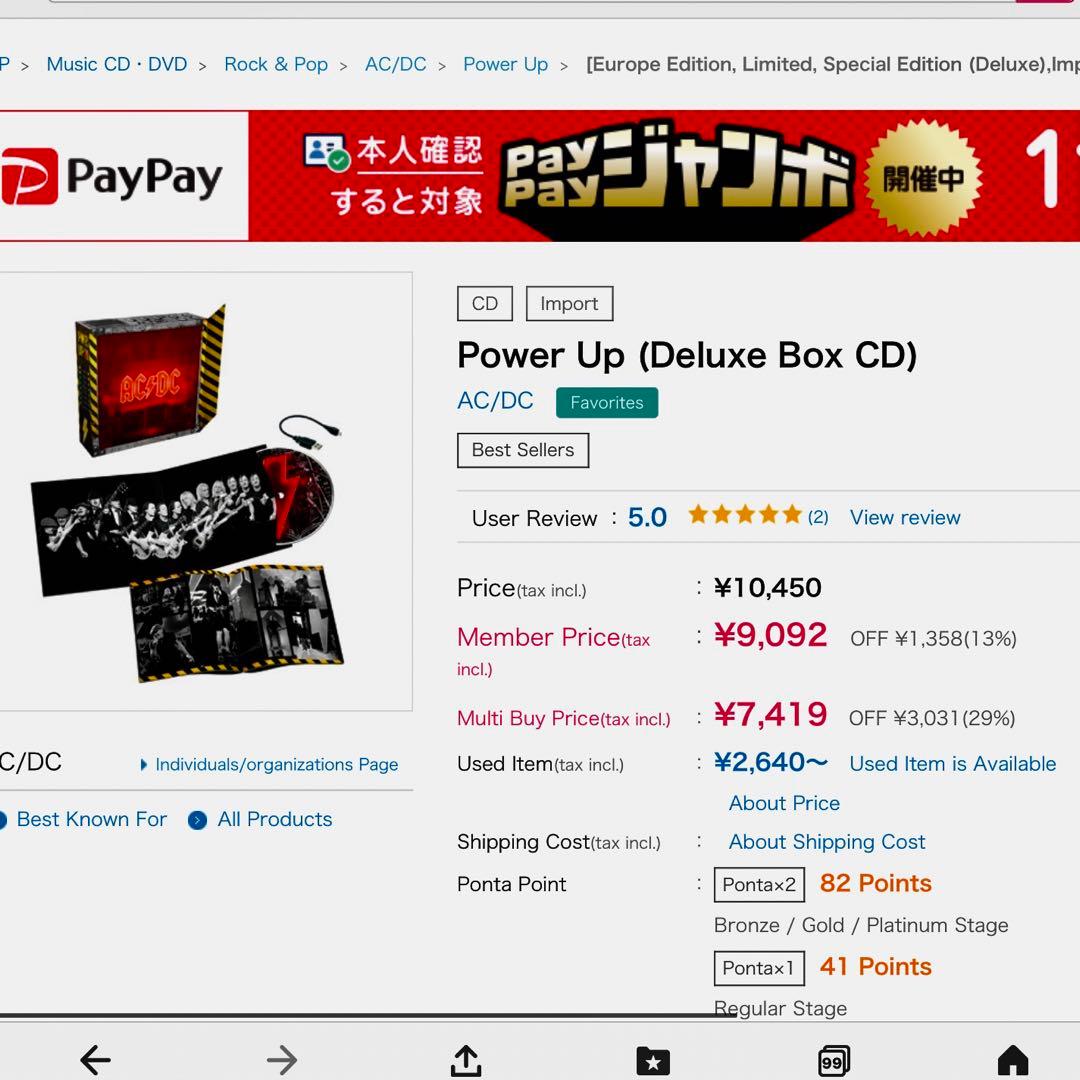
Task: Open the AC/DC artist link under title
Action: coord(495,400)
